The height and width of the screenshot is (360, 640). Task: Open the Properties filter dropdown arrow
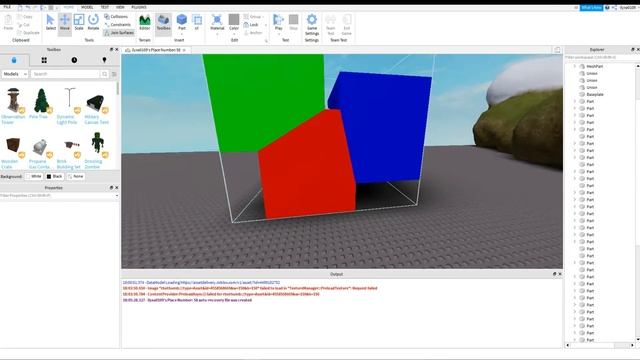tap(117, 196)
